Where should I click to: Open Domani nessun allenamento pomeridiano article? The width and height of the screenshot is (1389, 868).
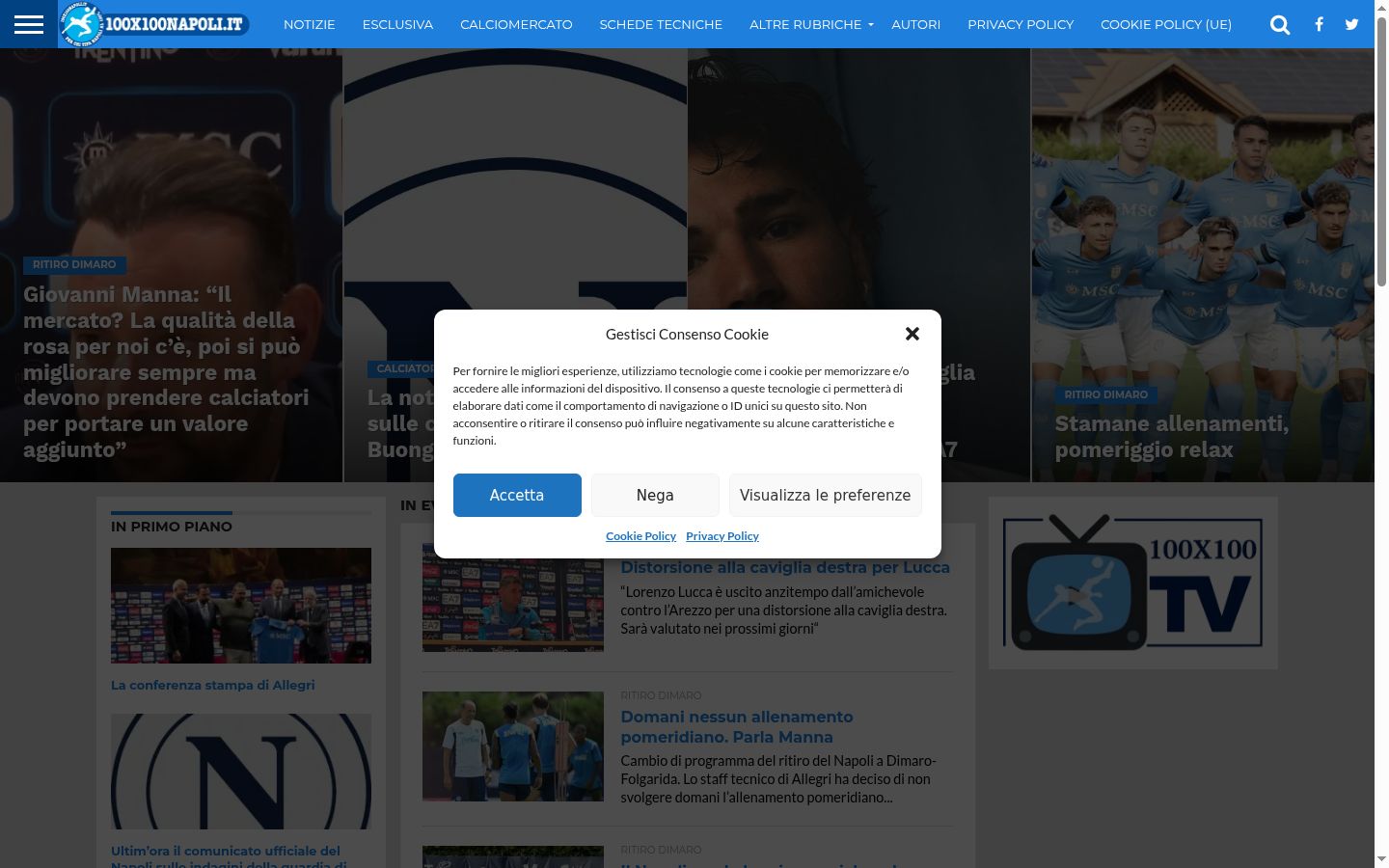(737, 727)
